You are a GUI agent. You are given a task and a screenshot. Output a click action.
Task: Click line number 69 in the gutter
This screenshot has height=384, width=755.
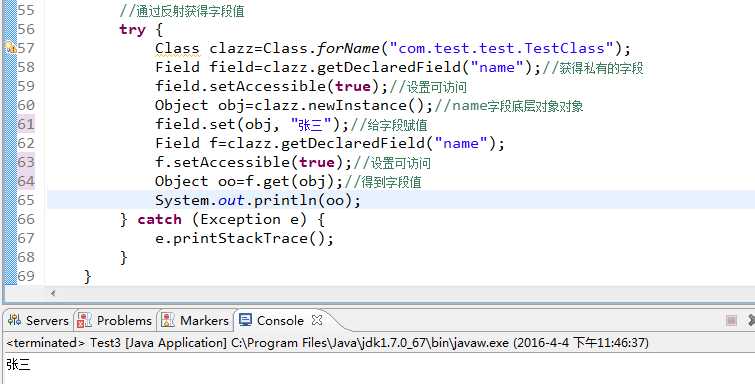[x=26, y=276]
